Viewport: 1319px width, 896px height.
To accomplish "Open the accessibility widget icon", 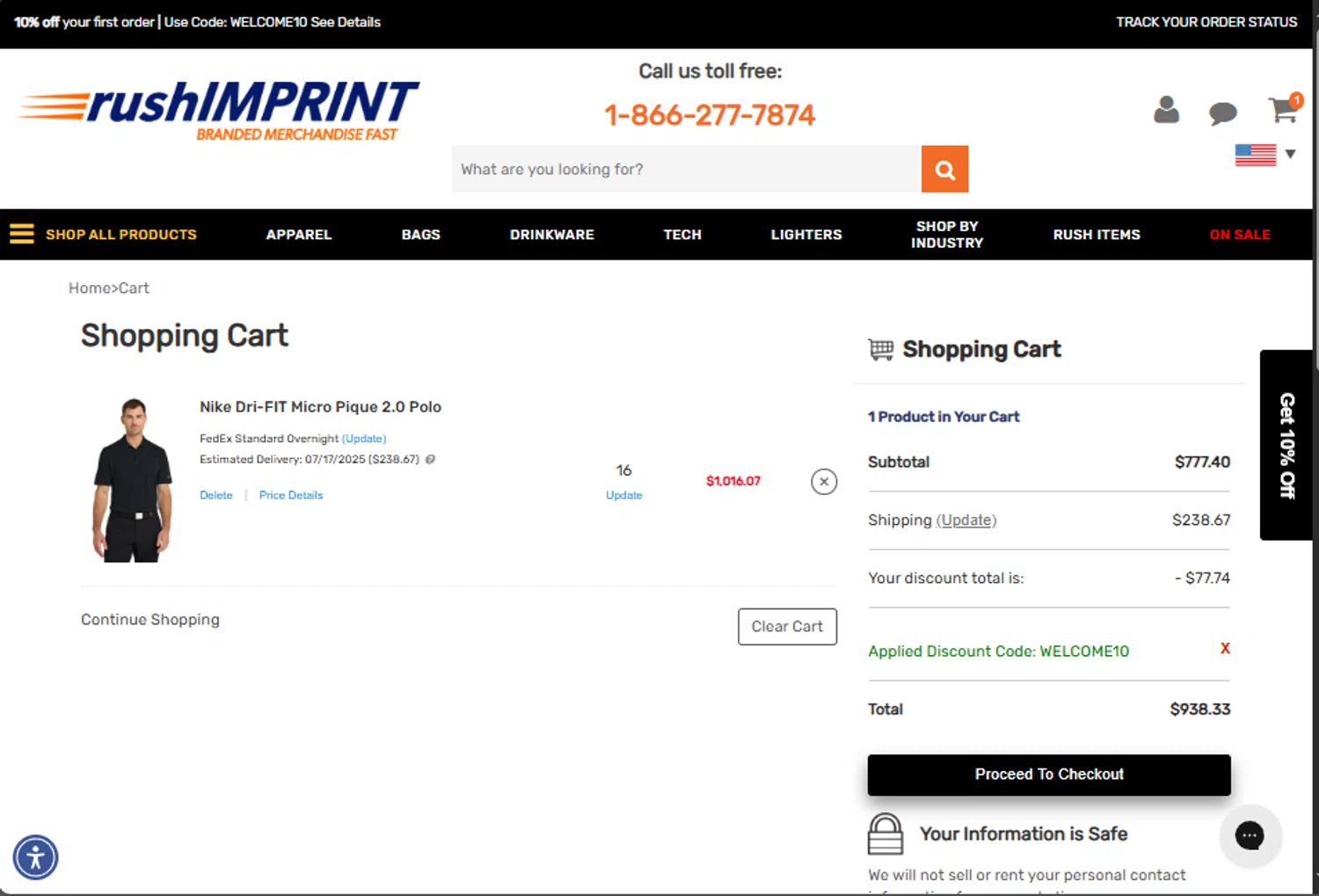I will click(35, 857).
